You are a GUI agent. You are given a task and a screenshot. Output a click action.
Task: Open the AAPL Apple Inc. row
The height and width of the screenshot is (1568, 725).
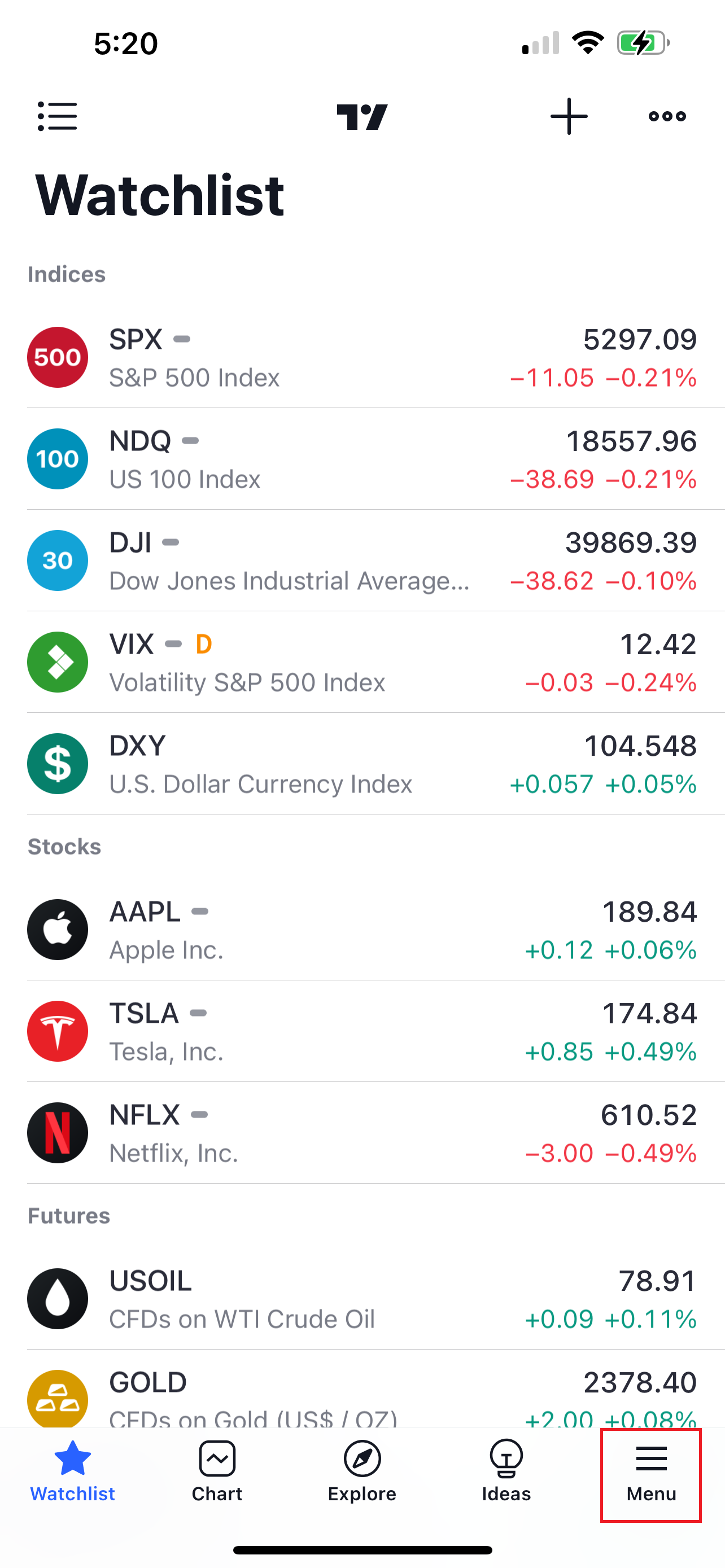coord(362,930)
